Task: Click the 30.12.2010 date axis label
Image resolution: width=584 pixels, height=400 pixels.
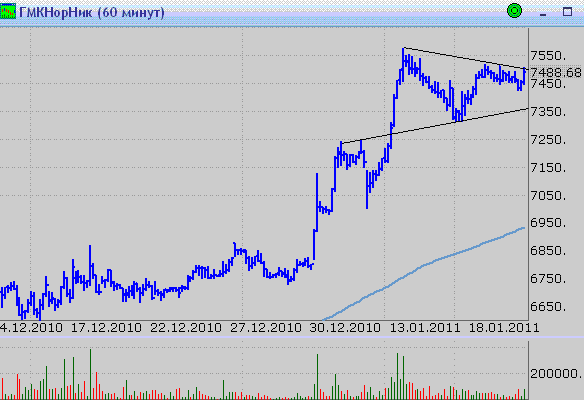Action: pos(345,328)
